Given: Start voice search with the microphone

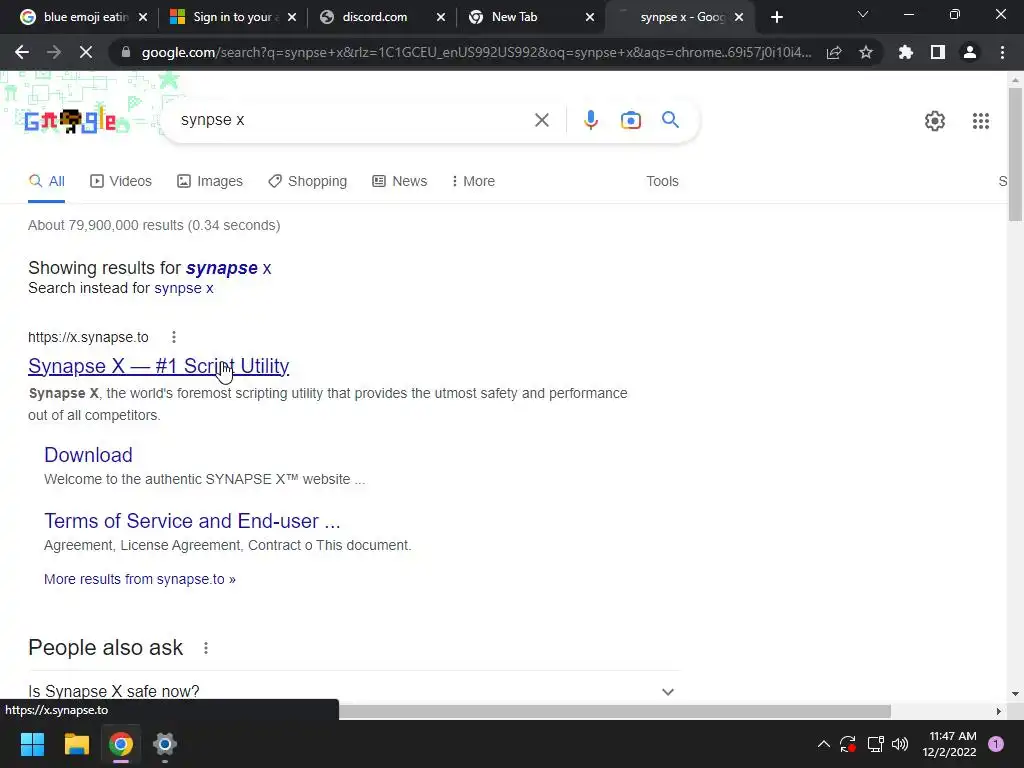Looking at the screenshot, I should tap(590, 120).
